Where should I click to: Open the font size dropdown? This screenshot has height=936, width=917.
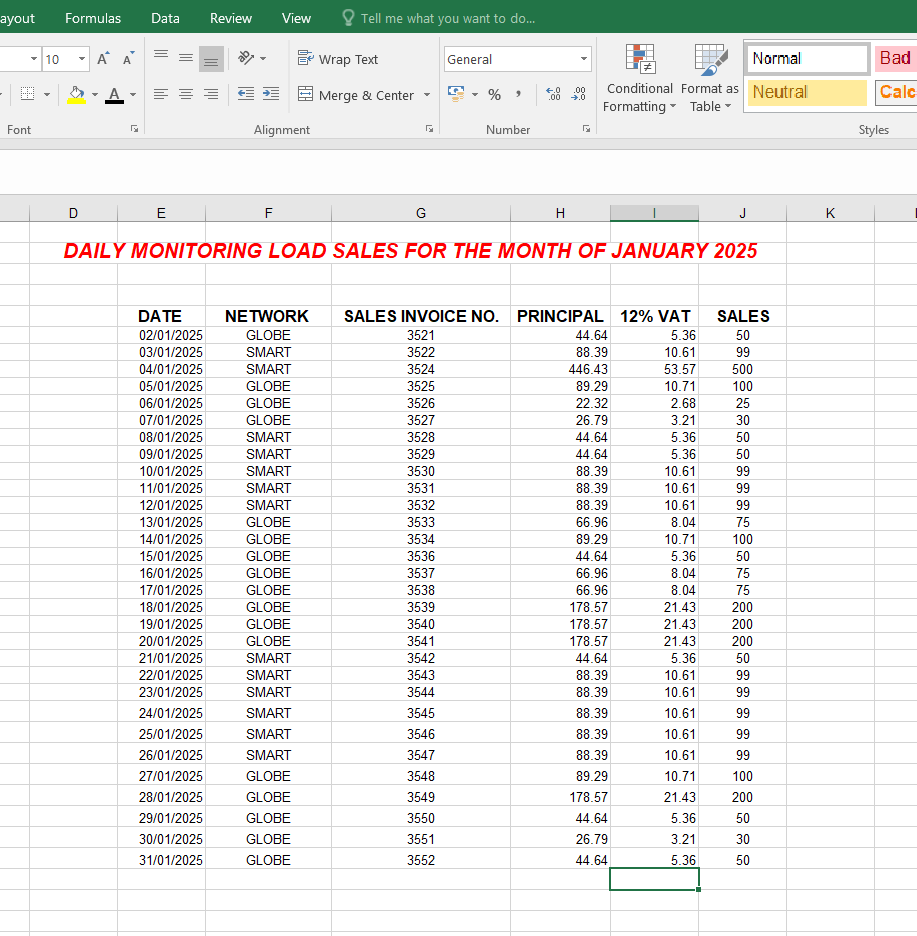pos(82,59)
